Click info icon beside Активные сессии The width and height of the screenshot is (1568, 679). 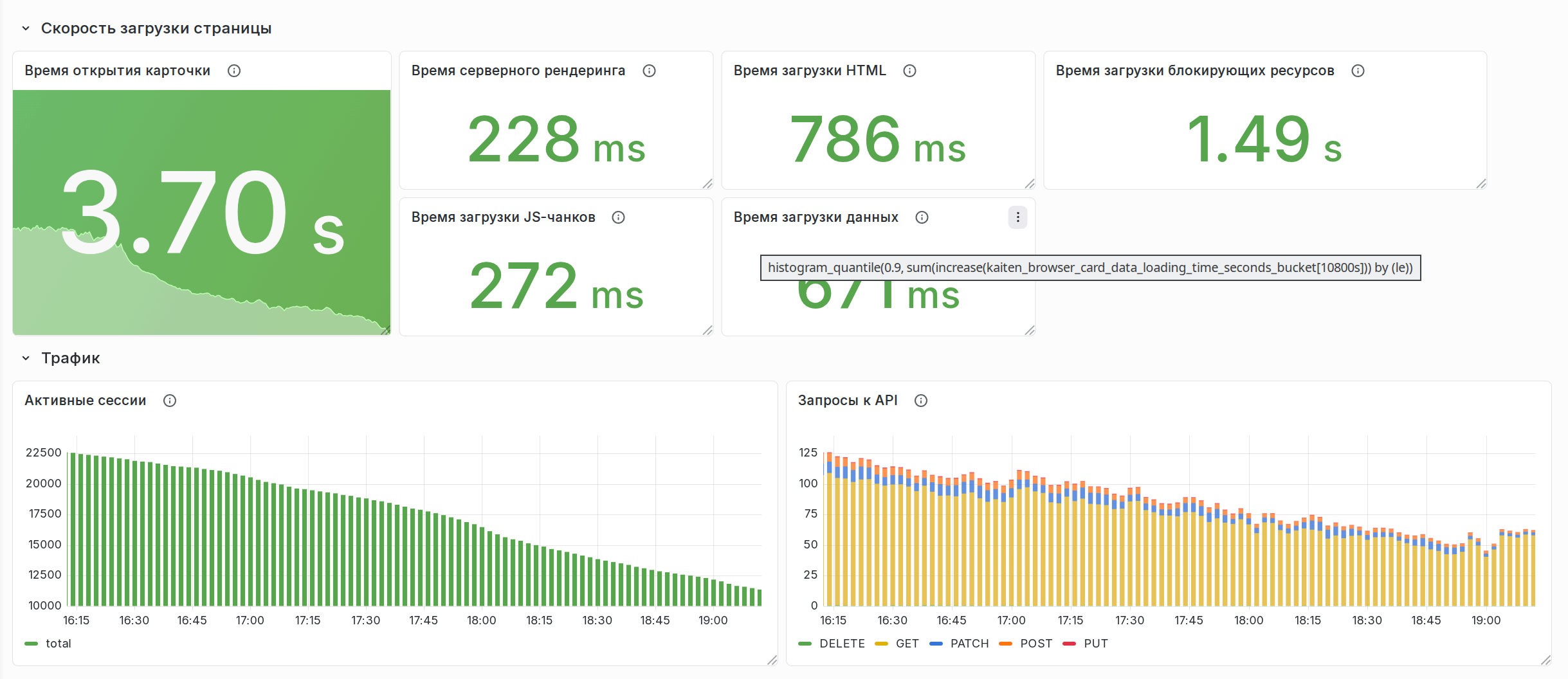coord(170,401)
